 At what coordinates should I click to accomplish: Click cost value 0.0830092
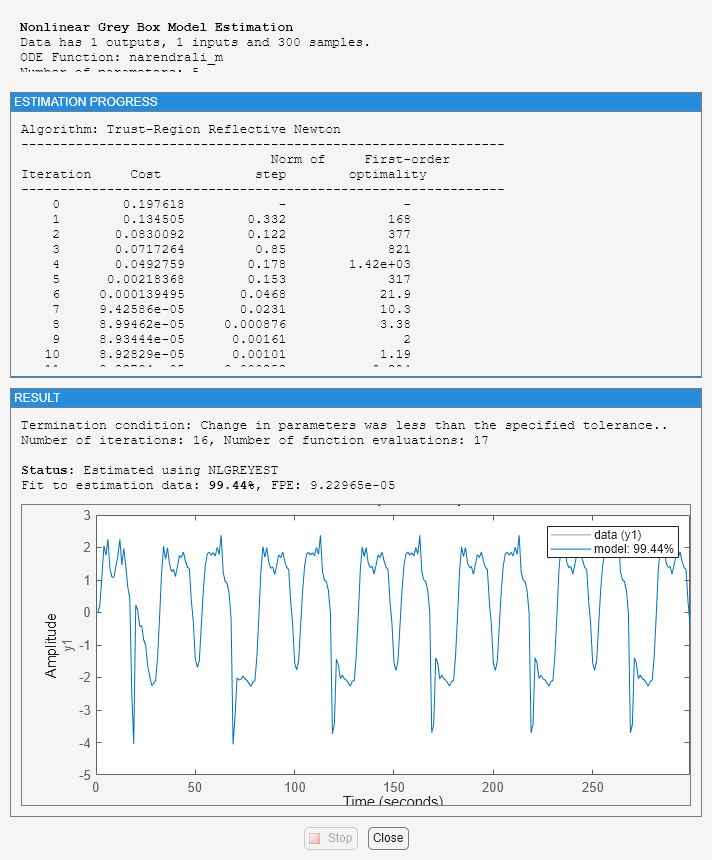(x=150, y=234)
